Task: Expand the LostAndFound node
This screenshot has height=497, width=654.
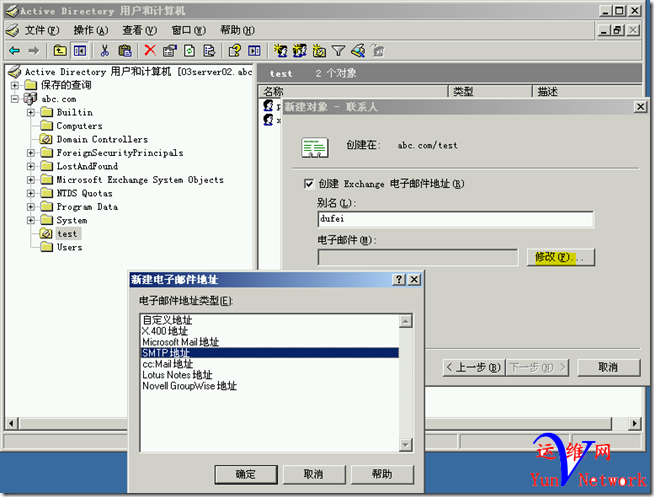Action: (x=31, y=166)
